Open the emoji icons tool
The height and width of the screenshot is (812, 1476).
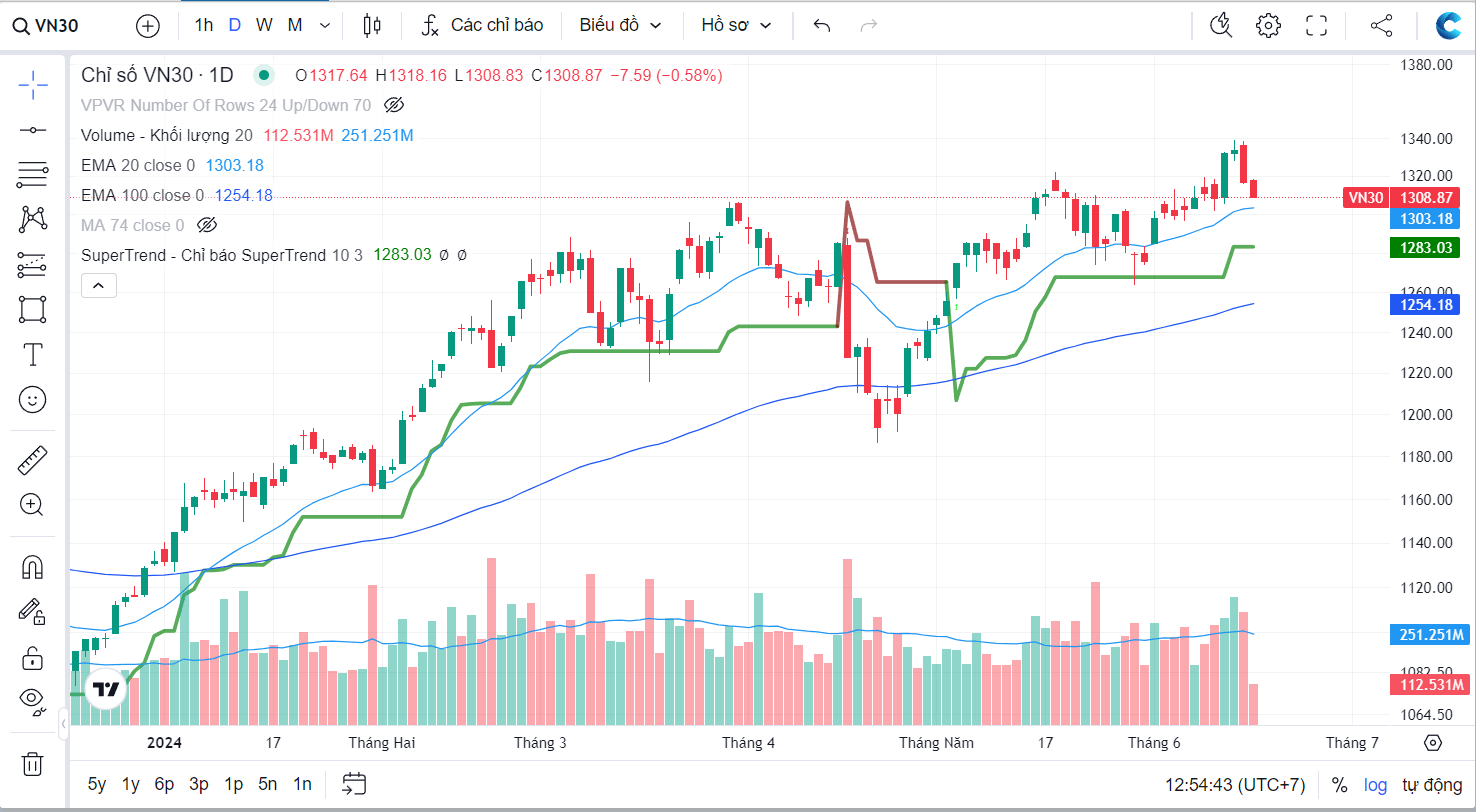[x=33, y=399]
